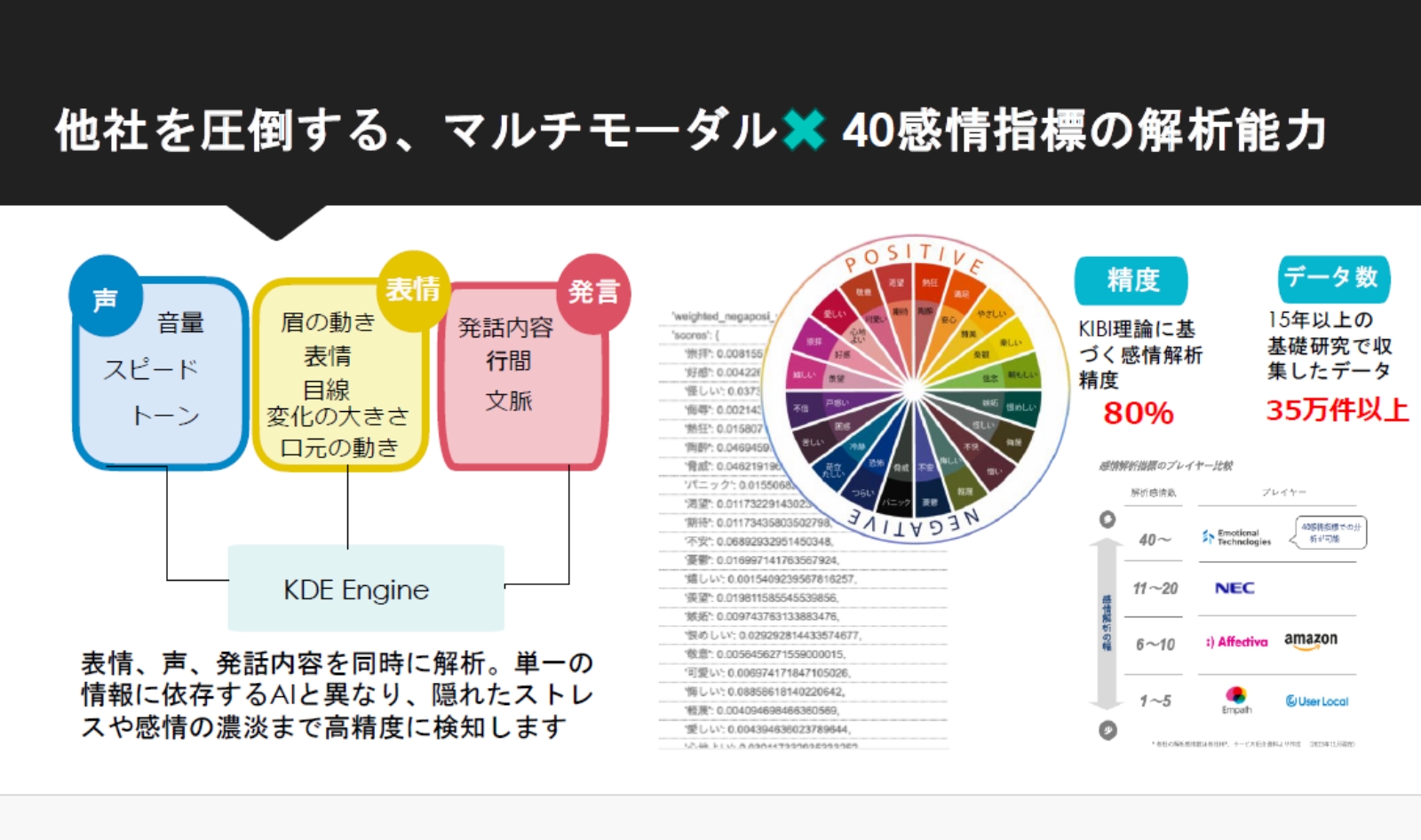Image resolution: width=1421 pixels, height=840 pixels.
Task: Click the POSITIVE label above the wheel
Action: click(914, 256)
